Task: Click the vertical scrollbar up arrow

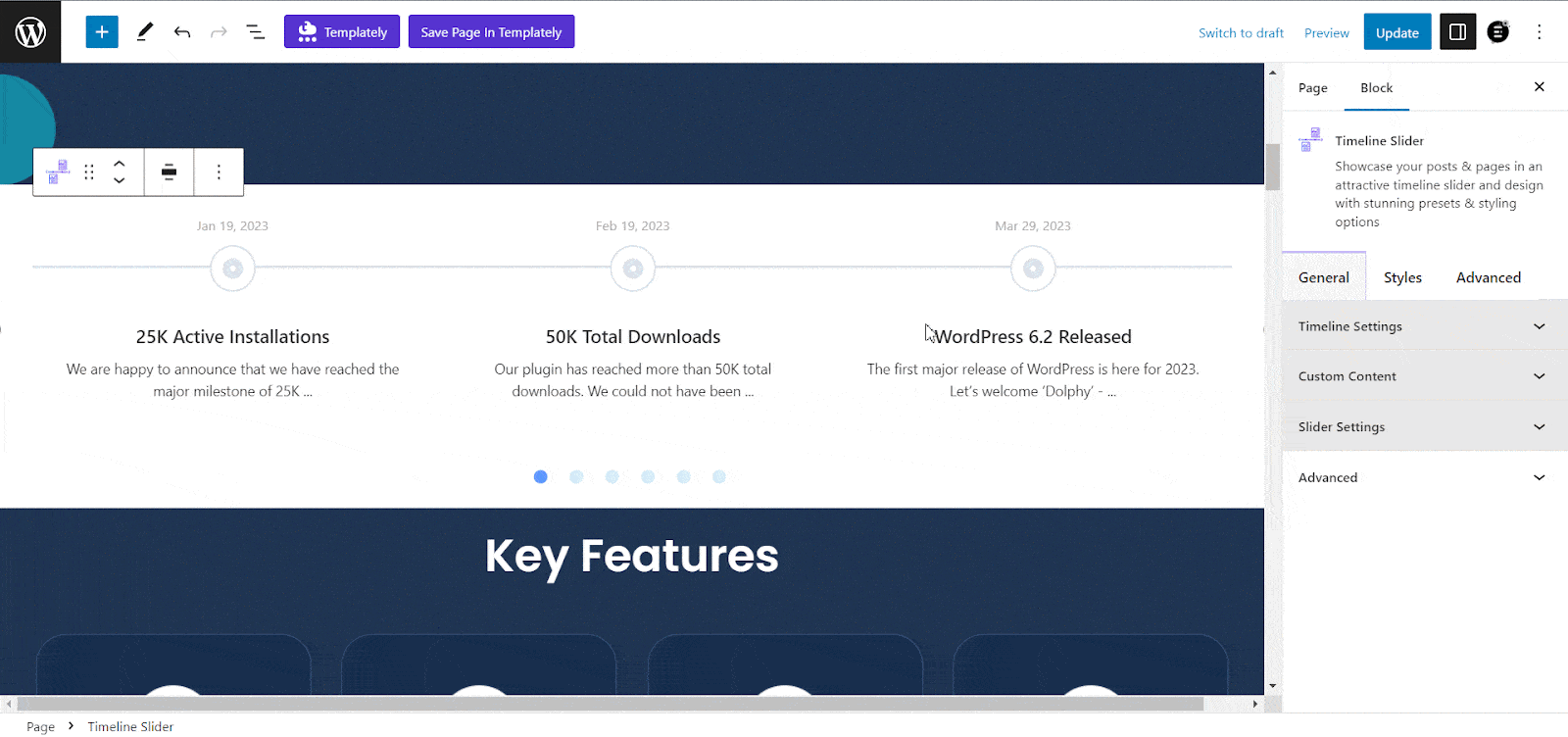Action: (1272, 73)
